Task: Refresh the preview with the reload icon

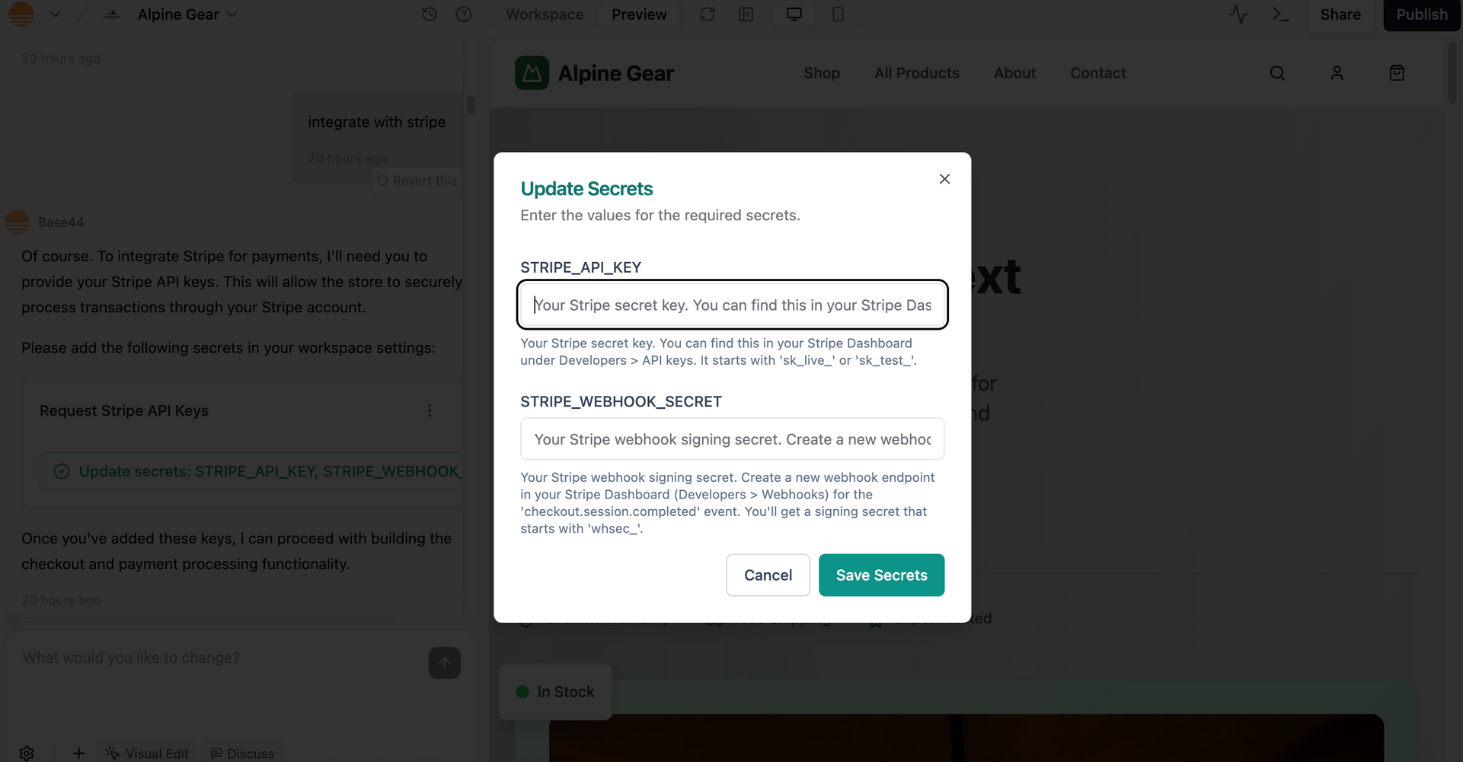Action: coord(707,15)
